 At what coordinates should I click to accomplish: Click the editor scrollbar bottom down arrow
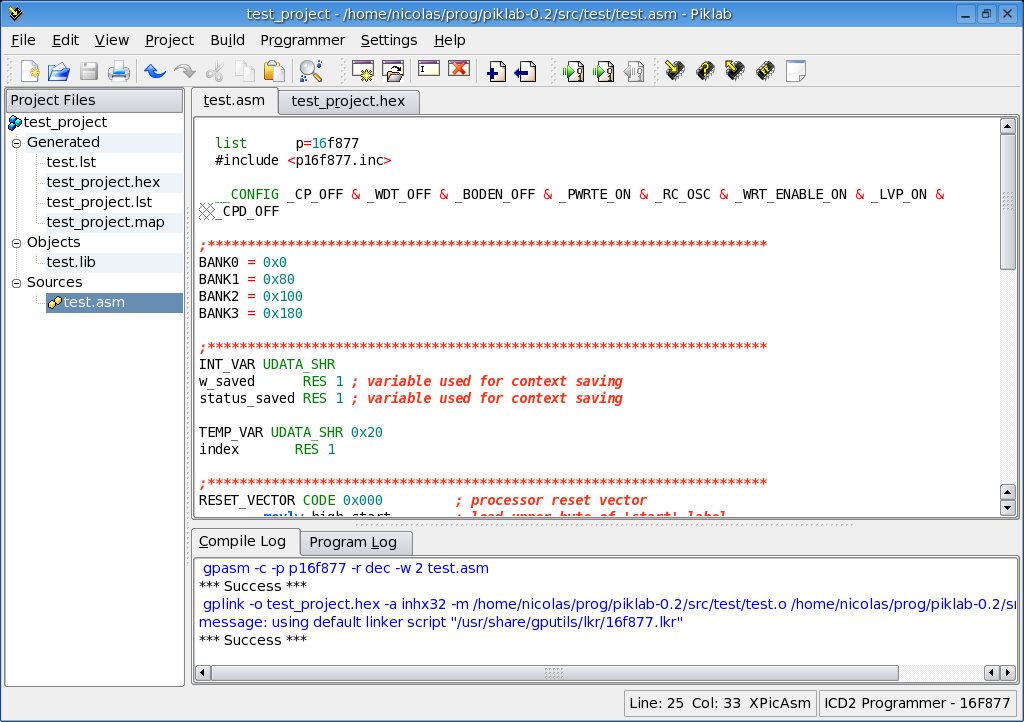pyautogui.click(x=1008, y=508)
